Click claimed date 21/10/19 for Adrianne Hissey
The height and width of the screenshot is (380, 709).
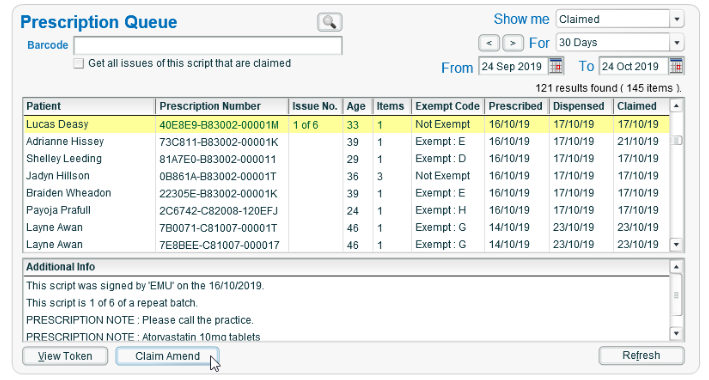coord(638,142)
